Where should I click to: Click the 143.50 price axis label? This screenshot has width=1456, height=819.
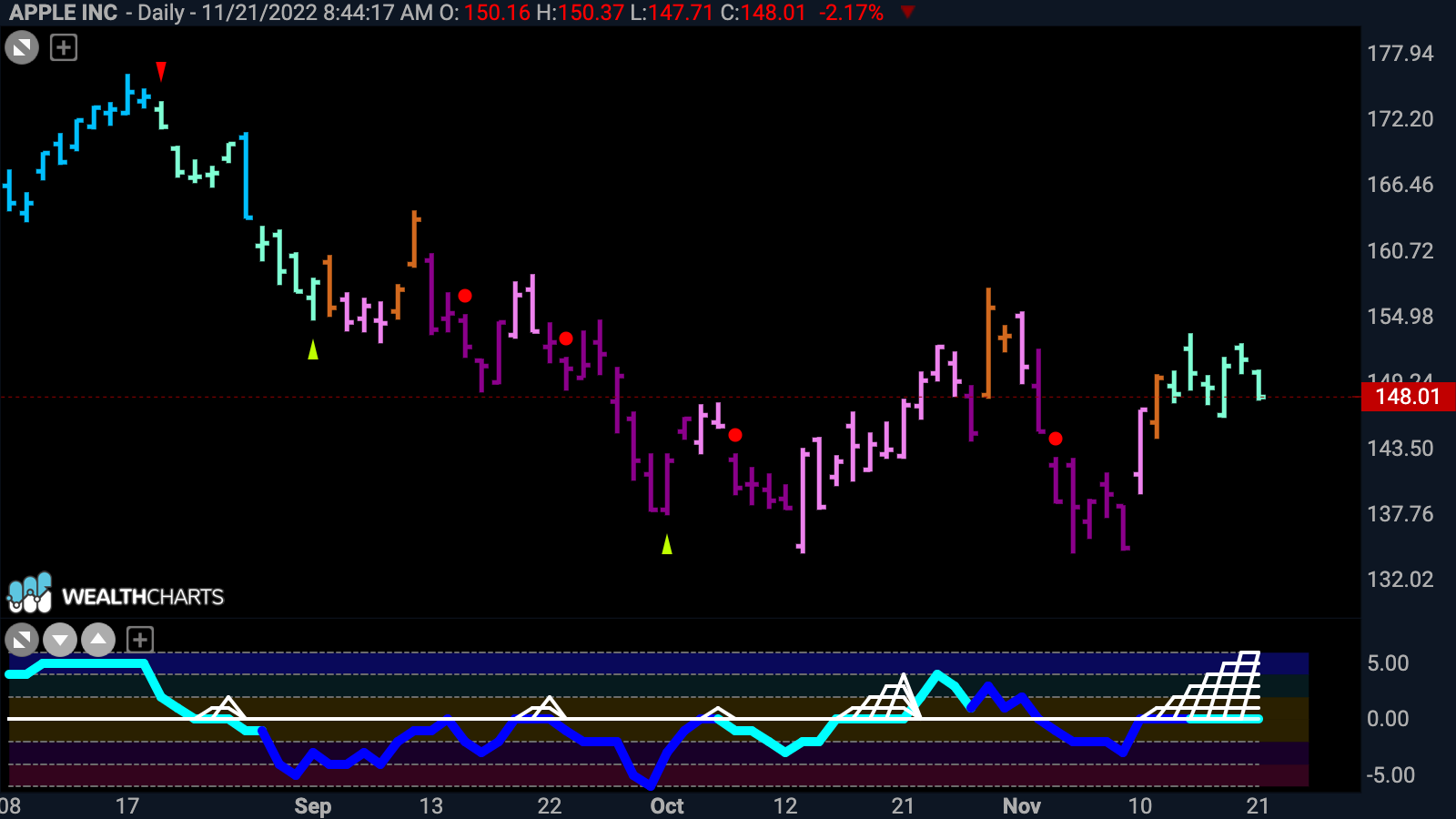coord(1400,449)
